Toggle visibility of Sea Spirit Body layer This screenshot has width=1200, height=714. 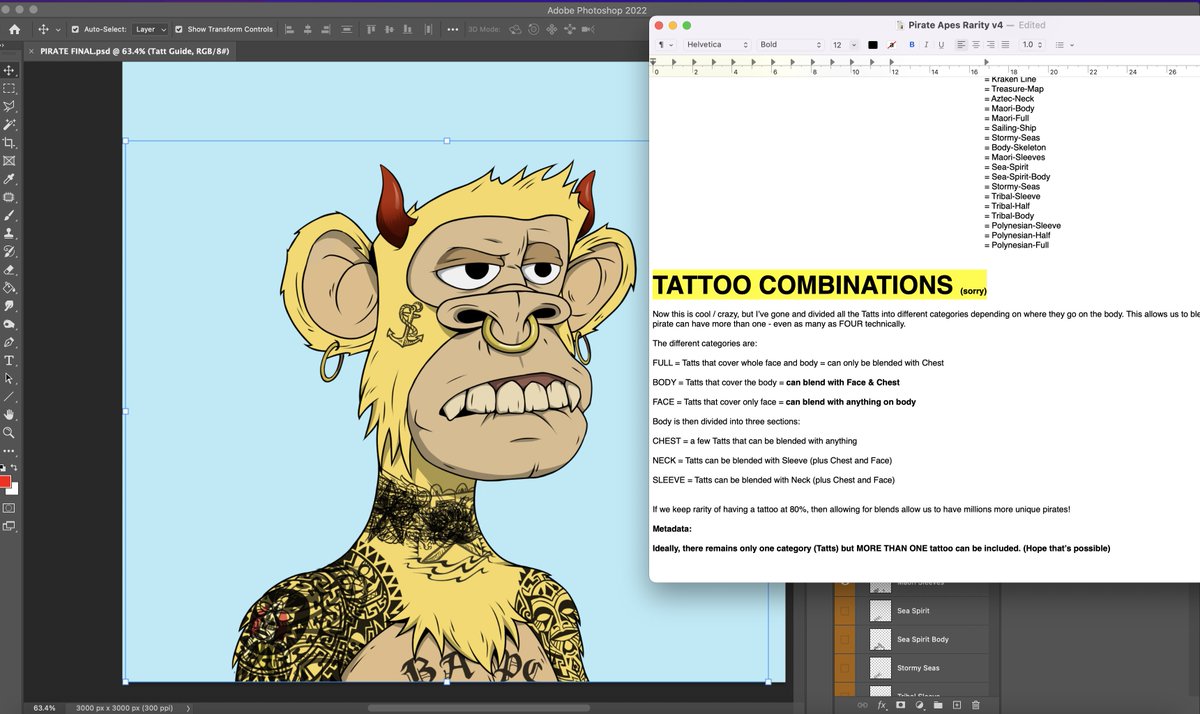point(845,639)
